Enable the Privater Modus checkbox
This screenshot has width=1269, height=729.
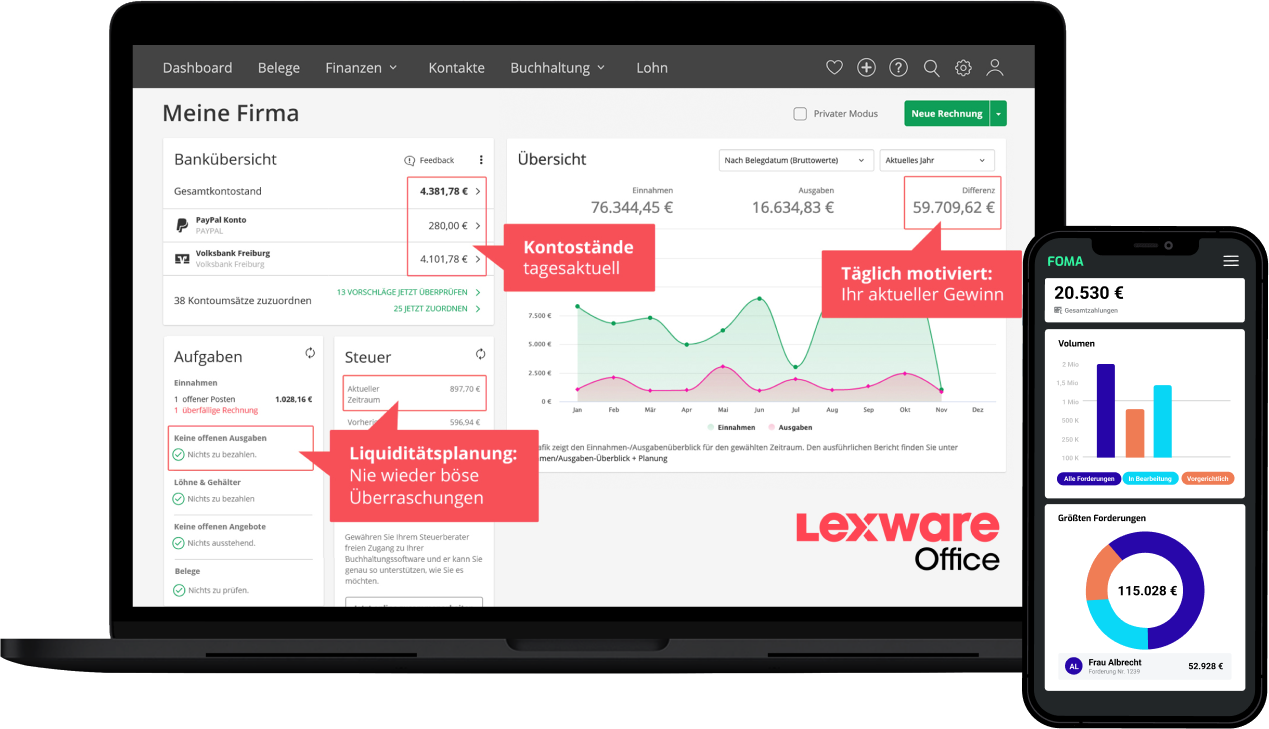click(x=800, y=114)
